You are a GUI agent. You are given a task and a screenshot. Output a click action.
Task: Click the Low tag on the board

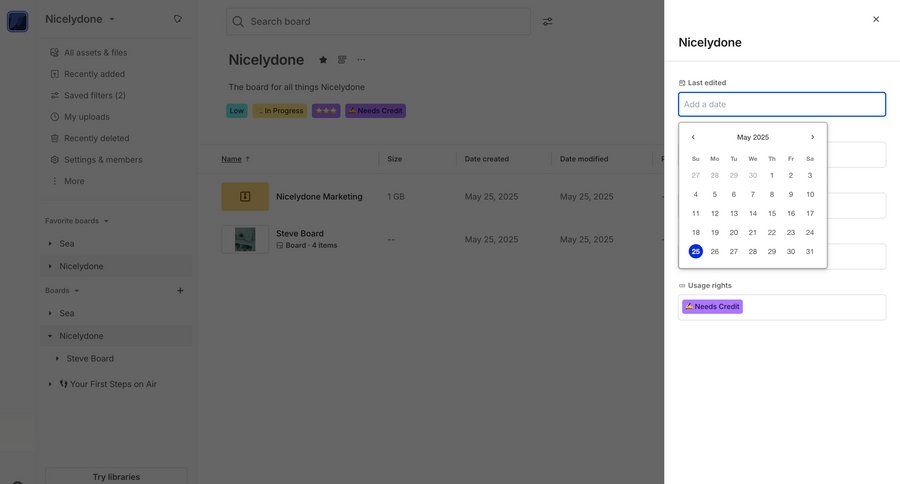click(236, 111)
